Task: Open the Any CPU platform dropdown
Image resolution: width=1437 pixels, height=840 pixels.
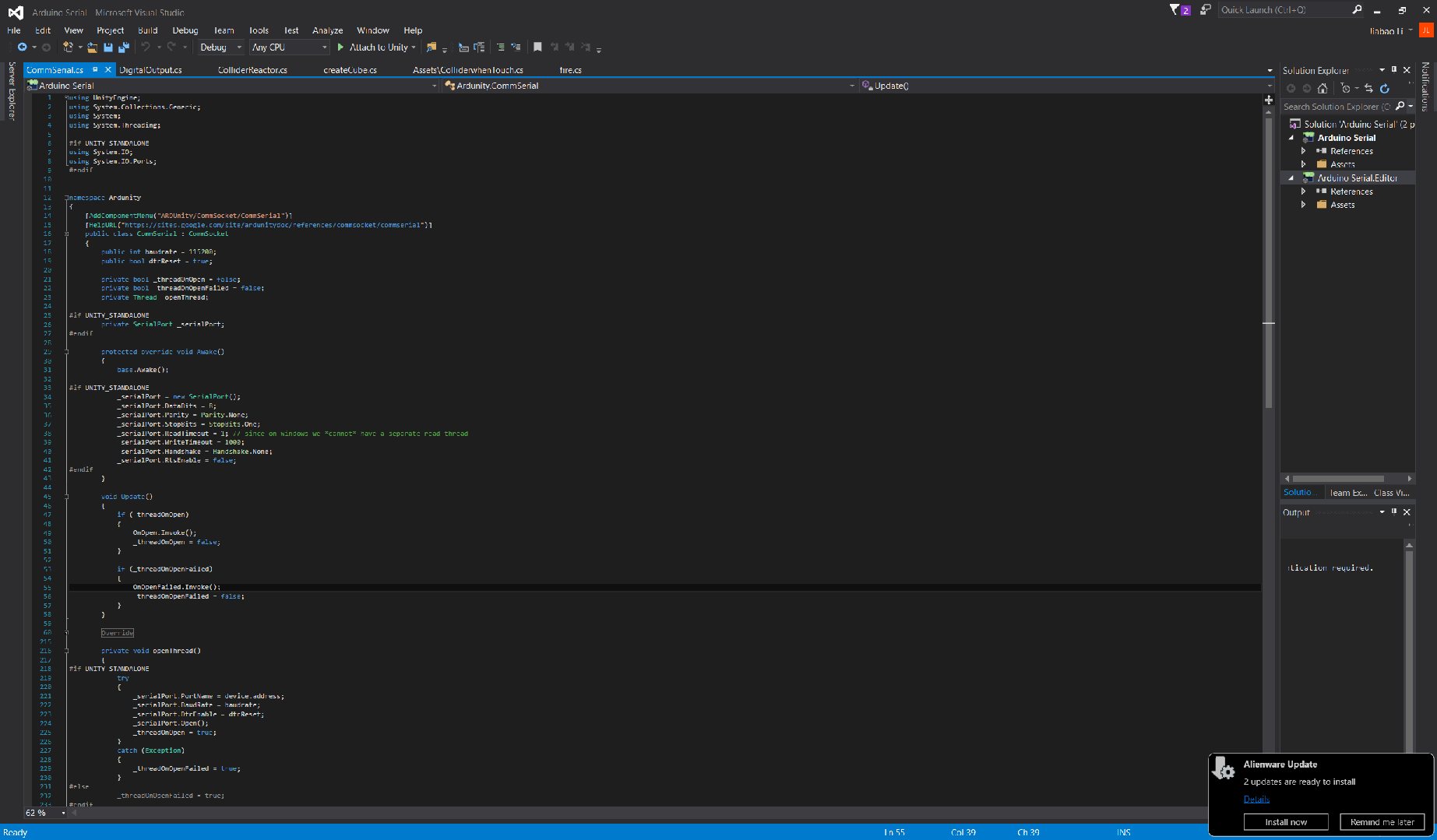Action: point(290,47)
